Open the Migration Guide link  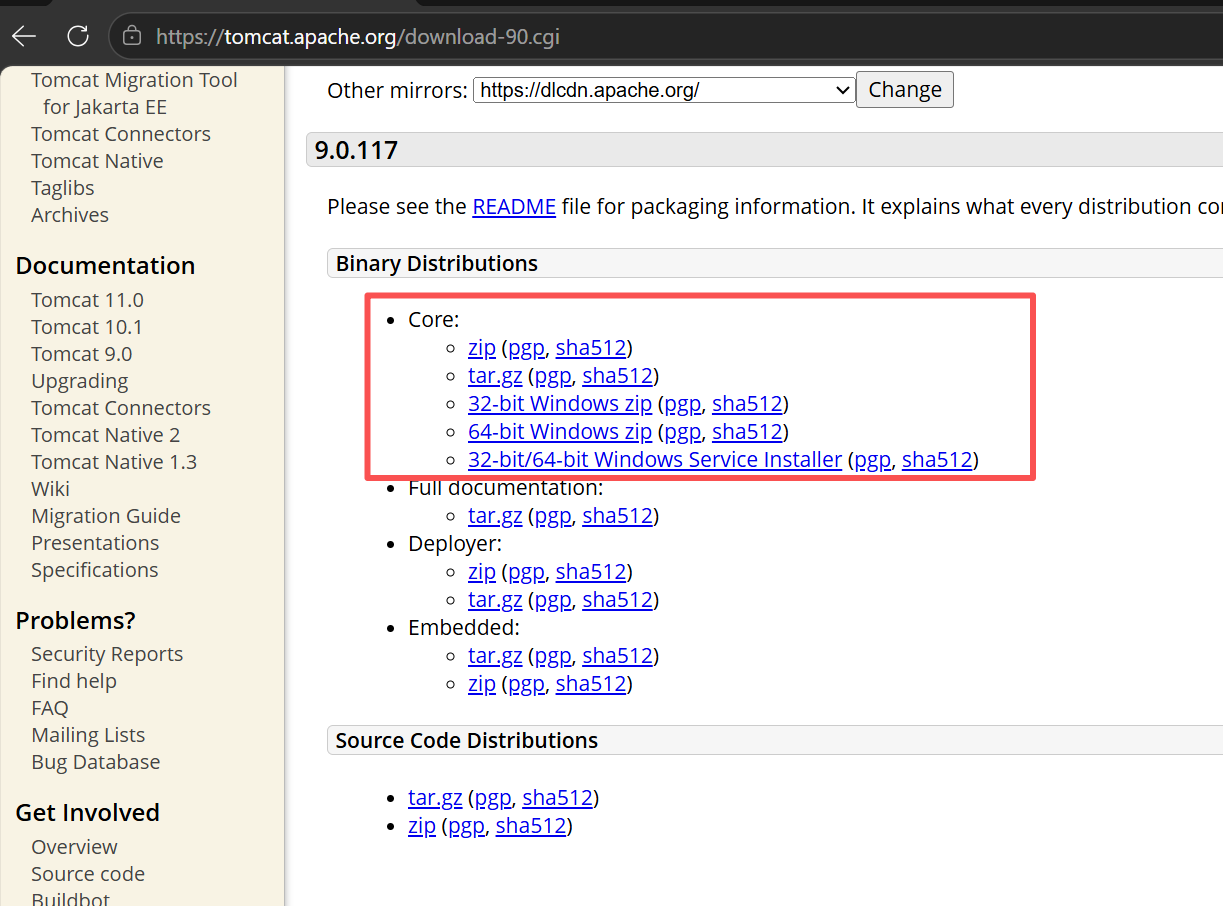[x=106, y=516]
